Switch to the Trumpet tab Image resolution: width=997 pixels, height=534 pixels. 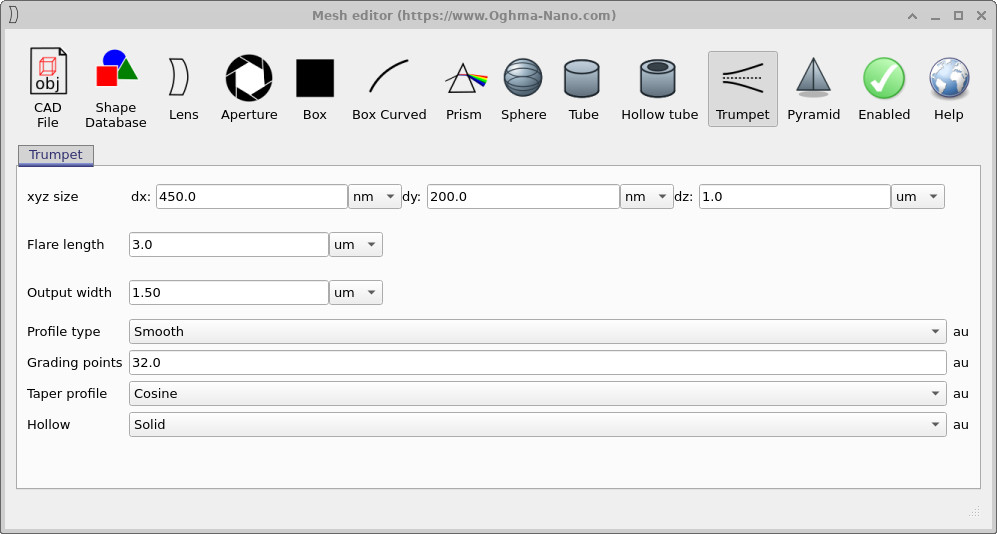(56, 155)
